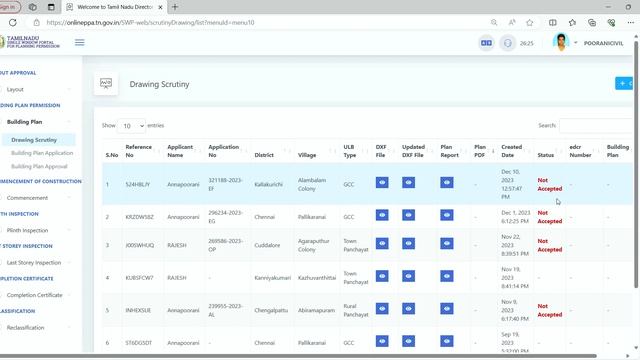The width and height of the screenshot is (640, 360).
Task: View DXF File for Kallakurichi row
Action: click(x=382, y=182)
